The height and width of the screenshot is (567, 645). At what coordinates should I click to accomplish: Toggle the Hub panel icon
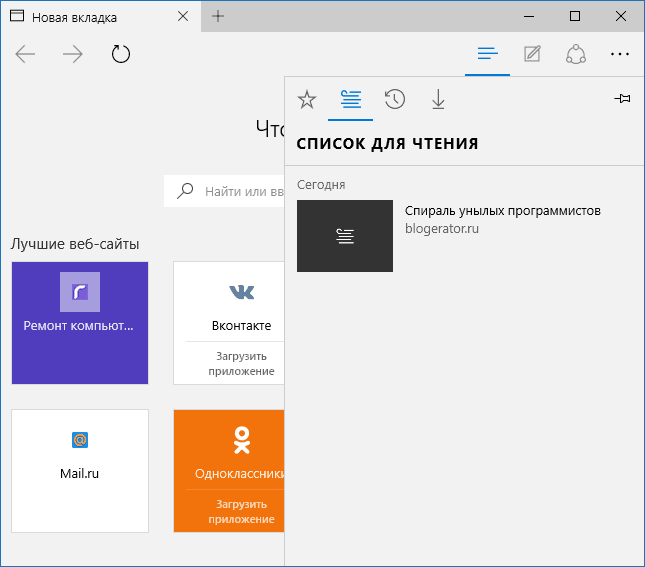[487, 54]
